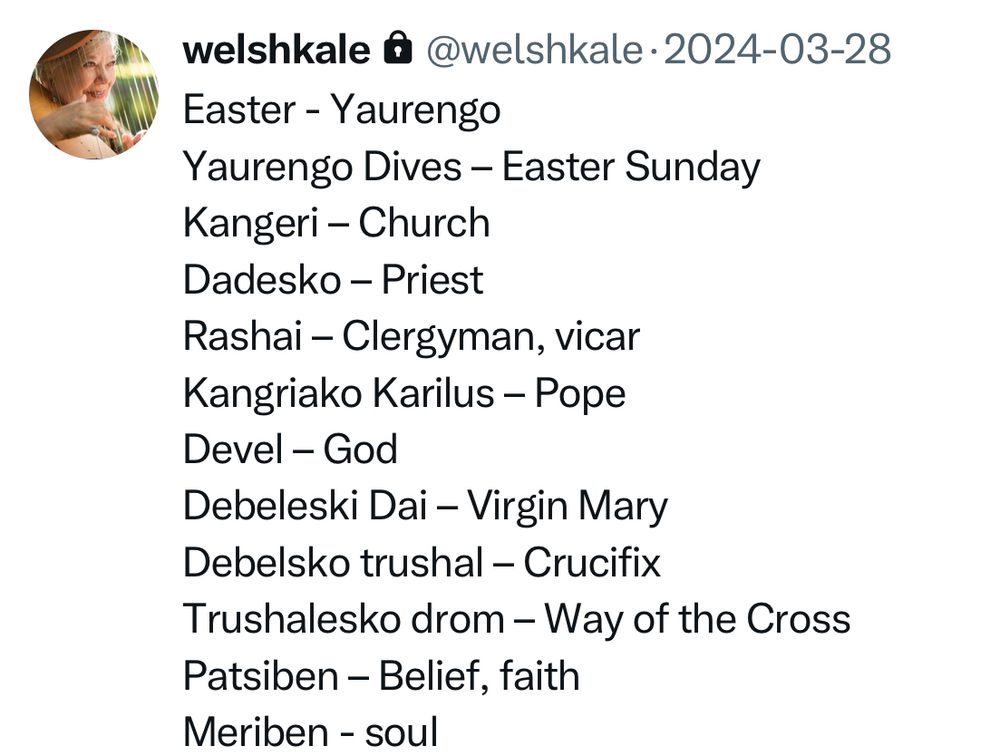Click 'Trushalesko drom – Way of the Cross'

tap(517, 619)
